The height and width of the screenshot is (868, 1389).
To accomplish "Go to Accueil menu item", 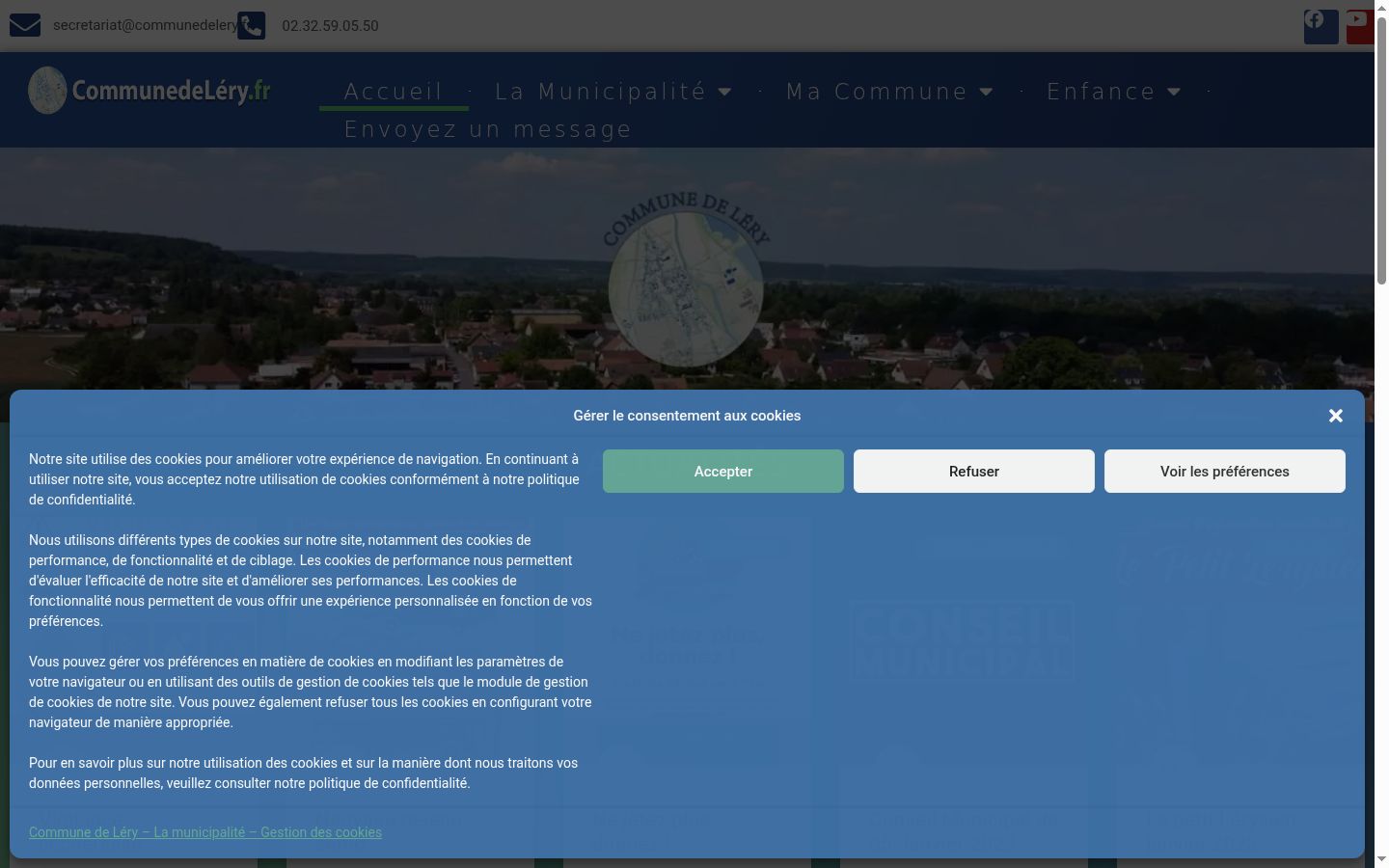I will coord(394,92).
